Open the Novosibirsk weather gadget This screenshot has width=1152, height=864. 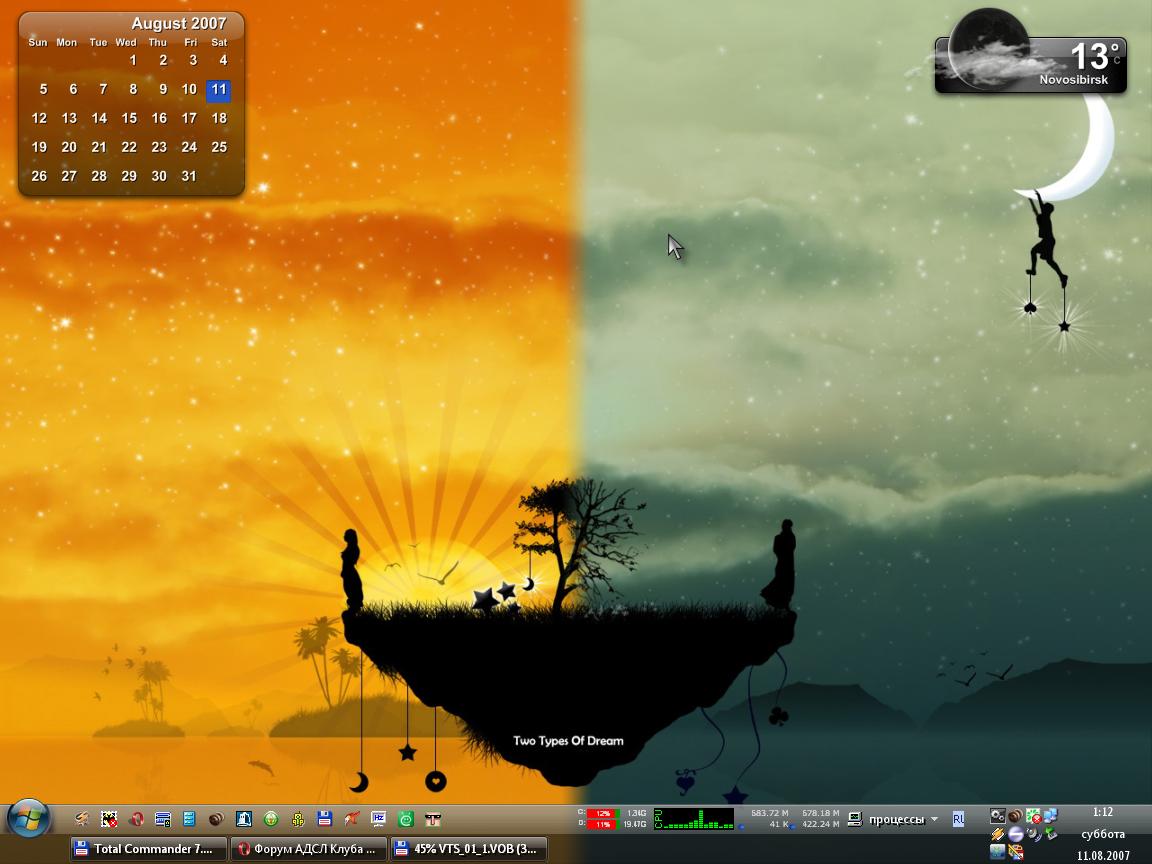pos(1030,62)
